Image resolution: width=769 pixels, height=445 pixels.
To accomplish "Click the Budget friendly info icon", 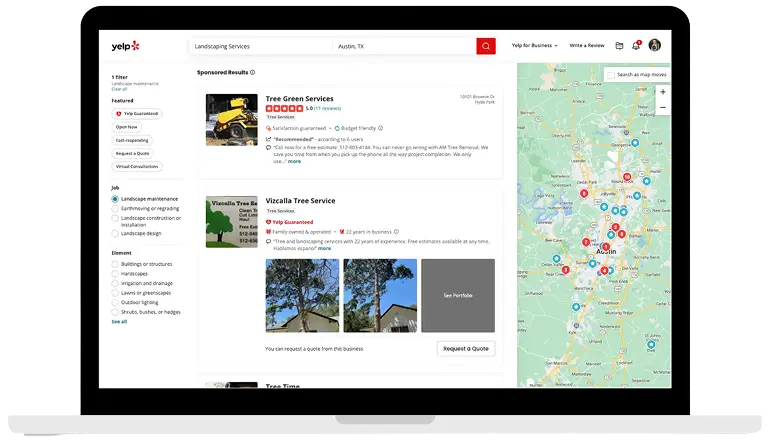I will point(381,129).
